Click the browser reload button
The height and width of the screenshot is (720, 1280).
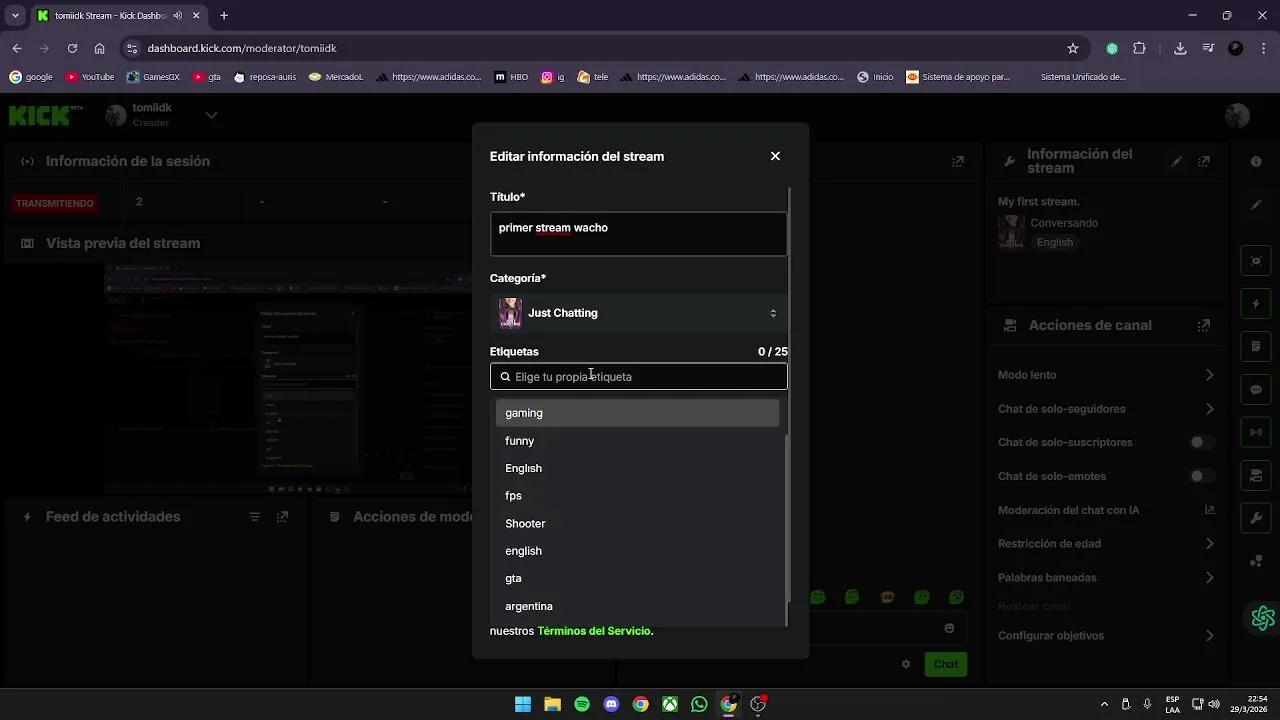(72, 48)
